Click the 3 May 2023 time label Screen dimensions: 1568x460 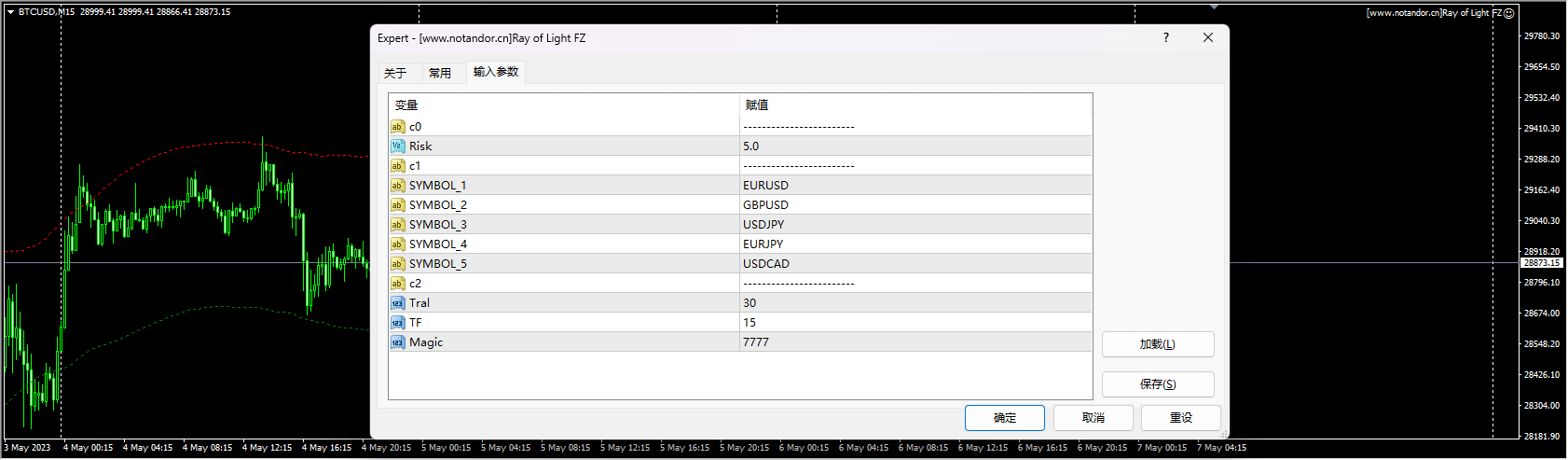(x=27, y=448)
